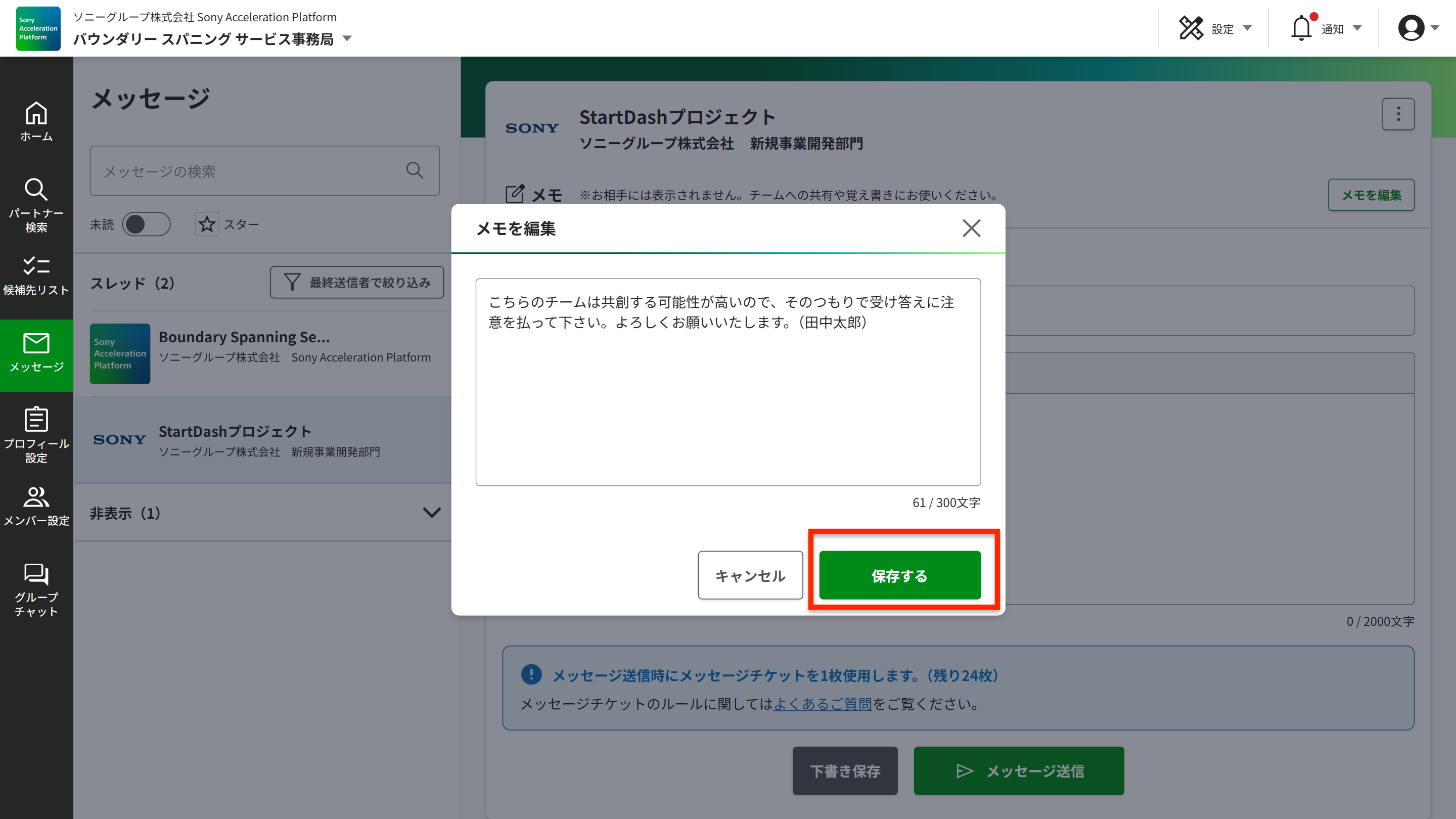Screen dimensions: 1456x819
Task: Close the memo edit dialog
Action: (971, 229)
